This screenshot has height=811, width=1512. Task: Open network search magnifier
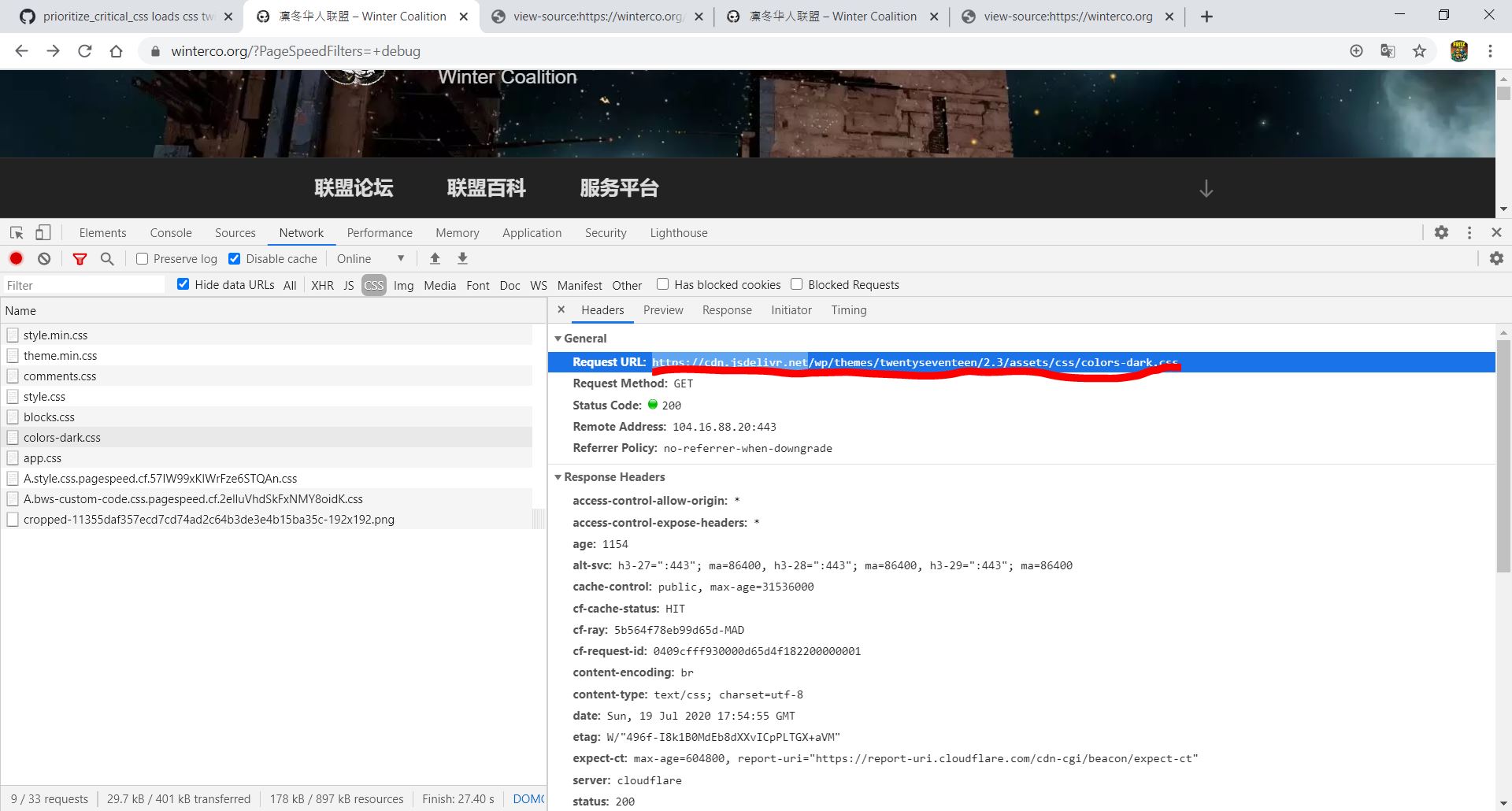[x=107, y=258]
